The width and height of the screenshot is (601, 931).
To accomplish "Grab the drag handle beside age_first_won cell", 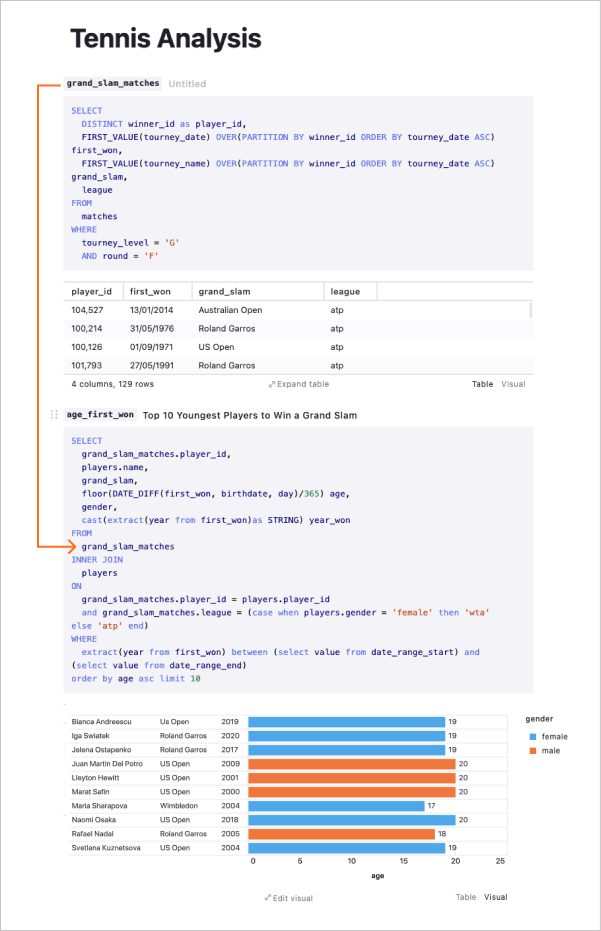I will [x=54, y=414].
